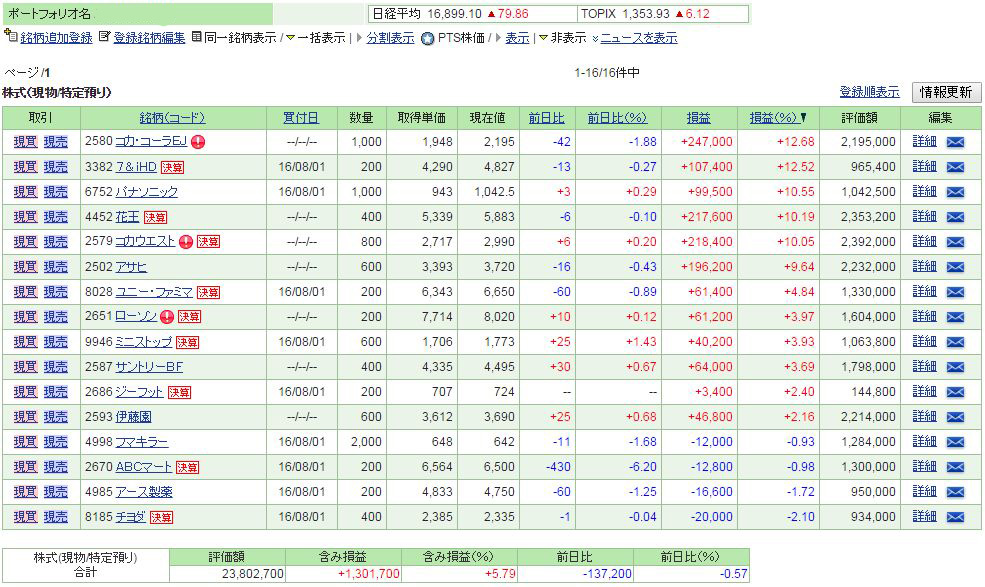Open 登録銘柄編集 link

pyautogui.click(x=149, y=38)
